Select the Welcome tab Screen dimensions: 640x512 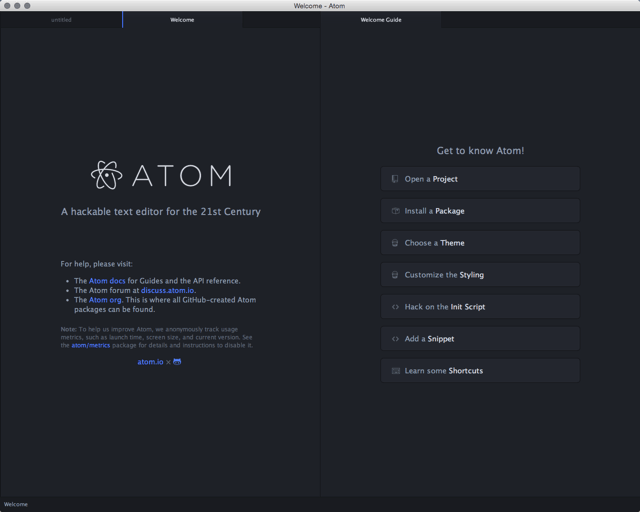coord(182,20)
